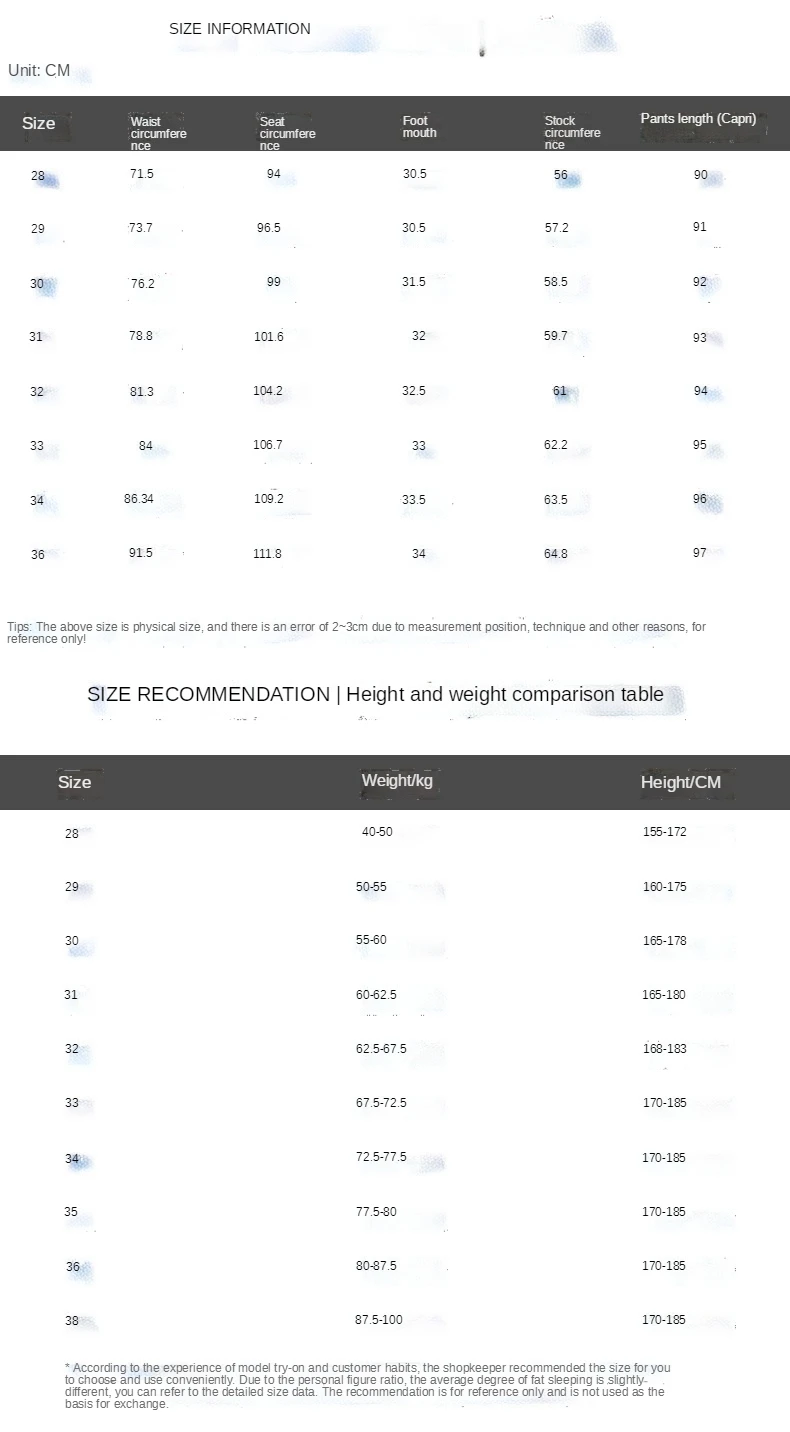790x1432 pixels.
Task: Select waist value 86.34 in size 34 row
Action: coord(139,498)
